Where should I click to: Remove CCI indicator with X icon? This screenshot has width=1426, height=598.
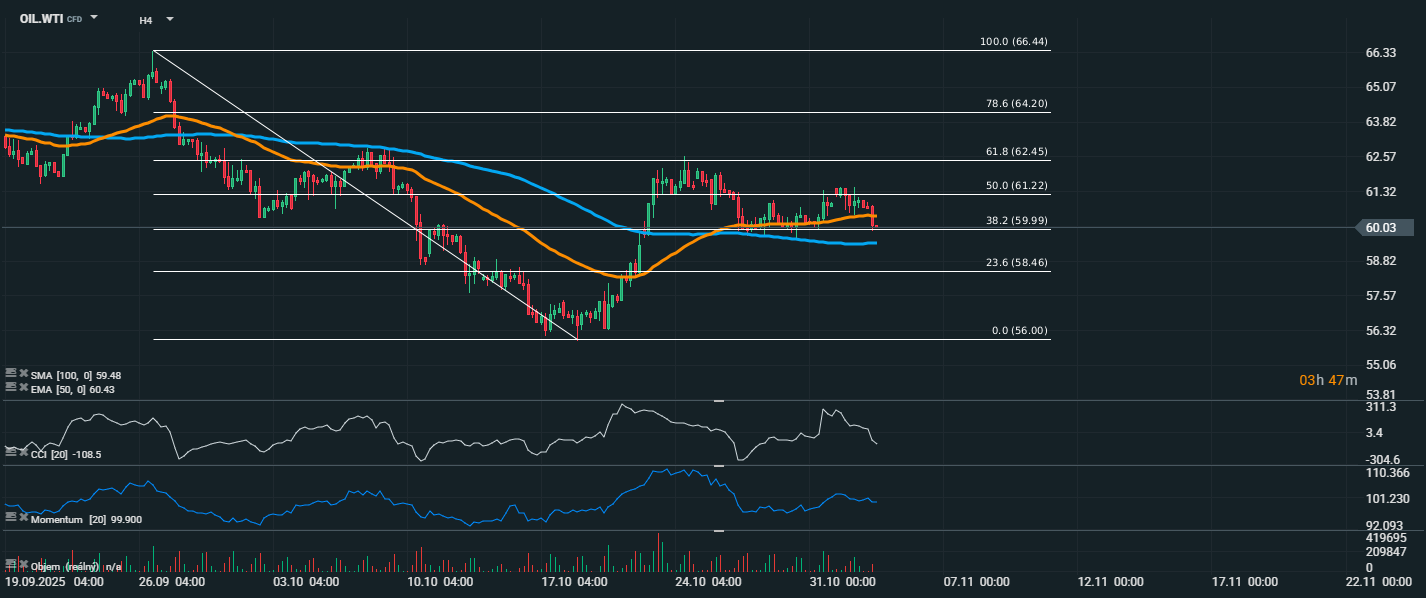click(23, 453)
